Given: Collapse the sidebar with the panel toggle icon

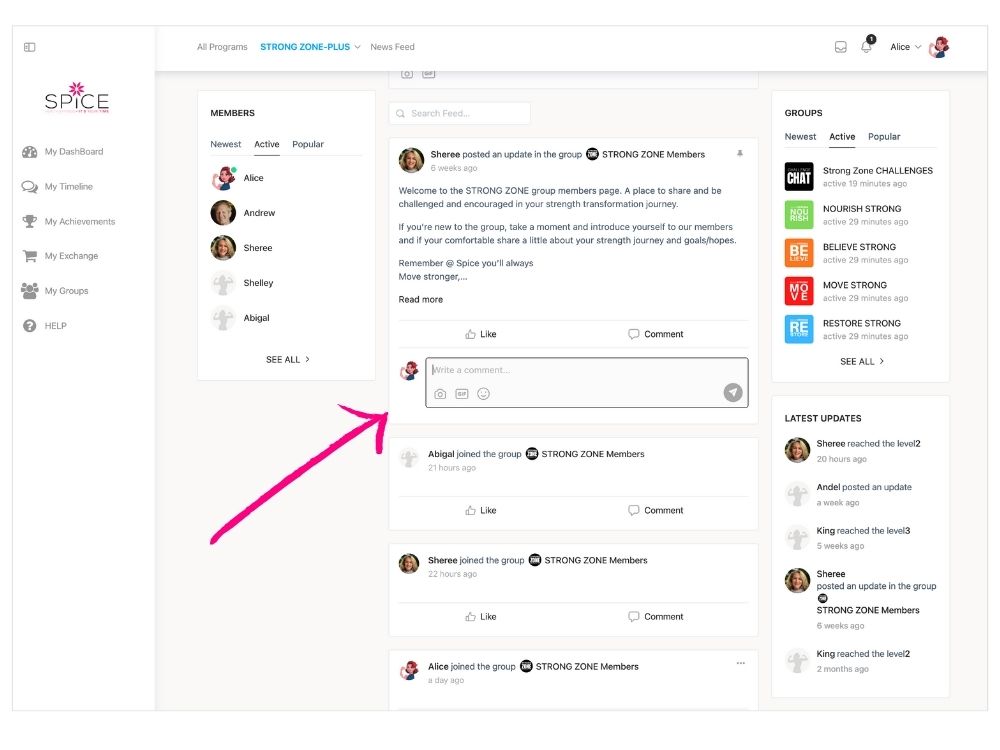Looking at the screenshot, I should (30, 47).
